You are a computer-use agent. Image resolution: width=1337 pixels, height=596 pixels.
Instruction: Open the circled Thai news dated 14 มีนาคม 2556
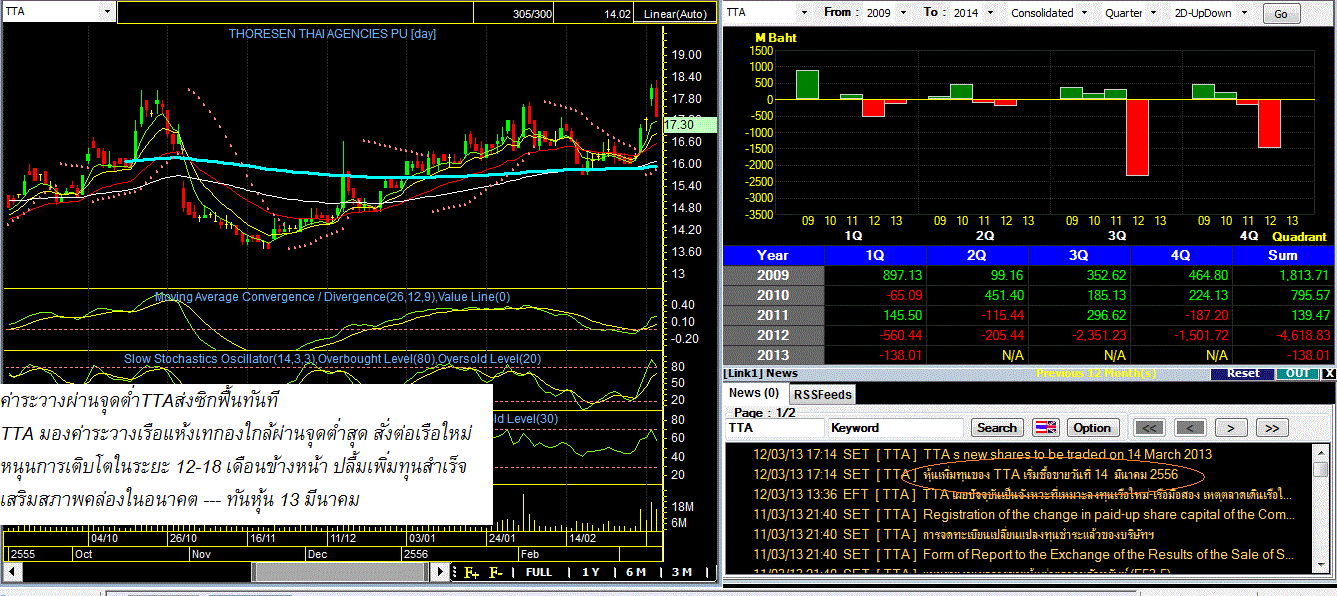(x=1050, y=474)
